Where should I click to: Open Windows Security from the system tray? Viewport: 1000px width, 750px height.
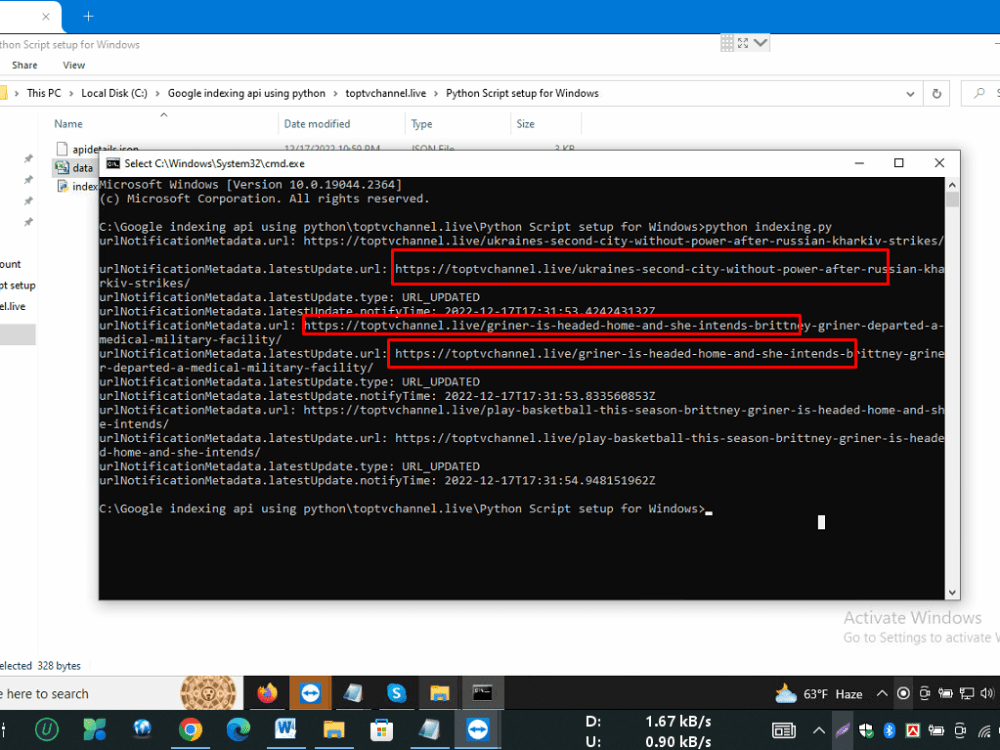pos(866,730)
